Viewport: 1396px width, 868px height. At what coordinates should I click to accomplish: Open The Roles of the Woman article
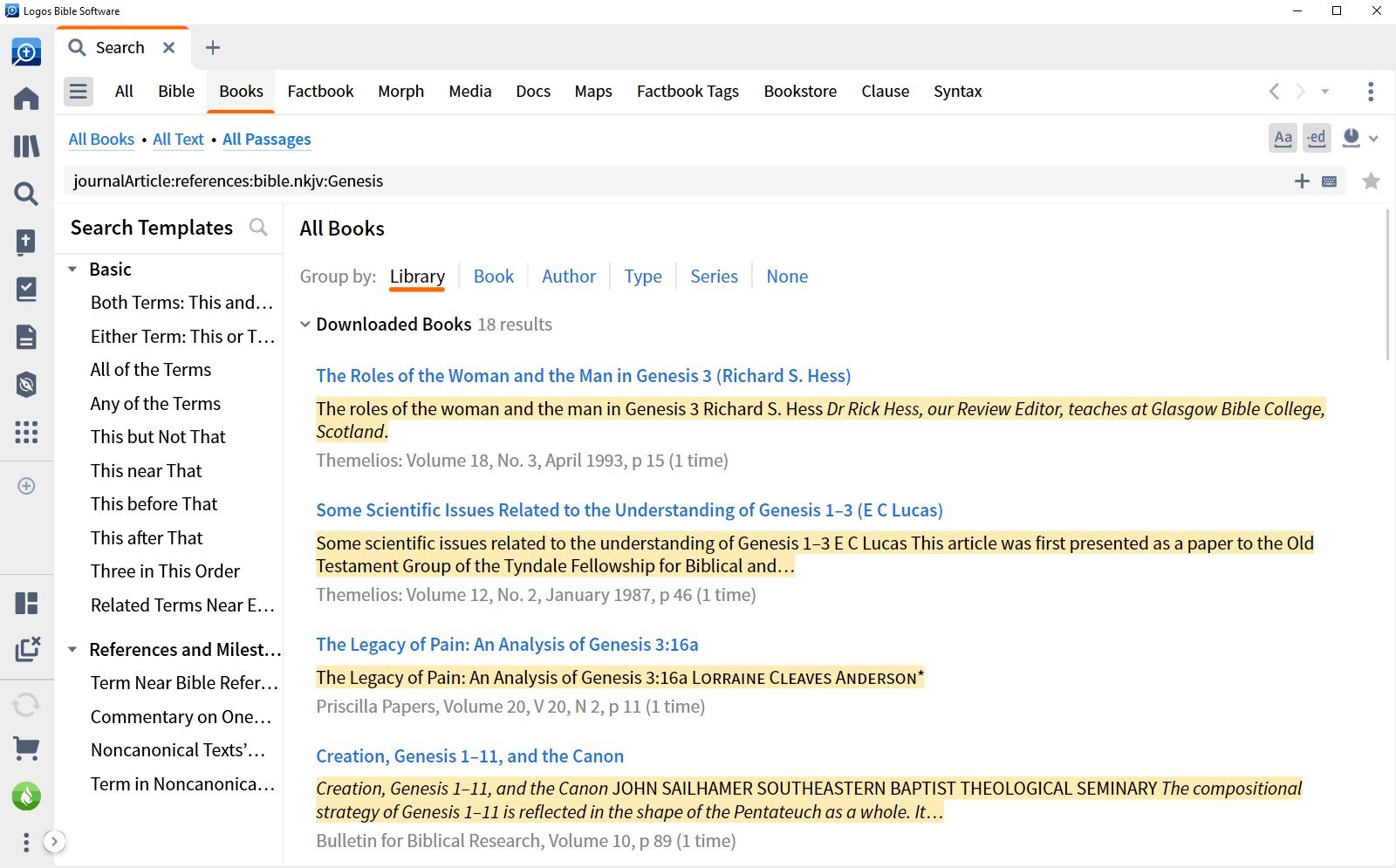pyautogui.click(x=583, y=376)
